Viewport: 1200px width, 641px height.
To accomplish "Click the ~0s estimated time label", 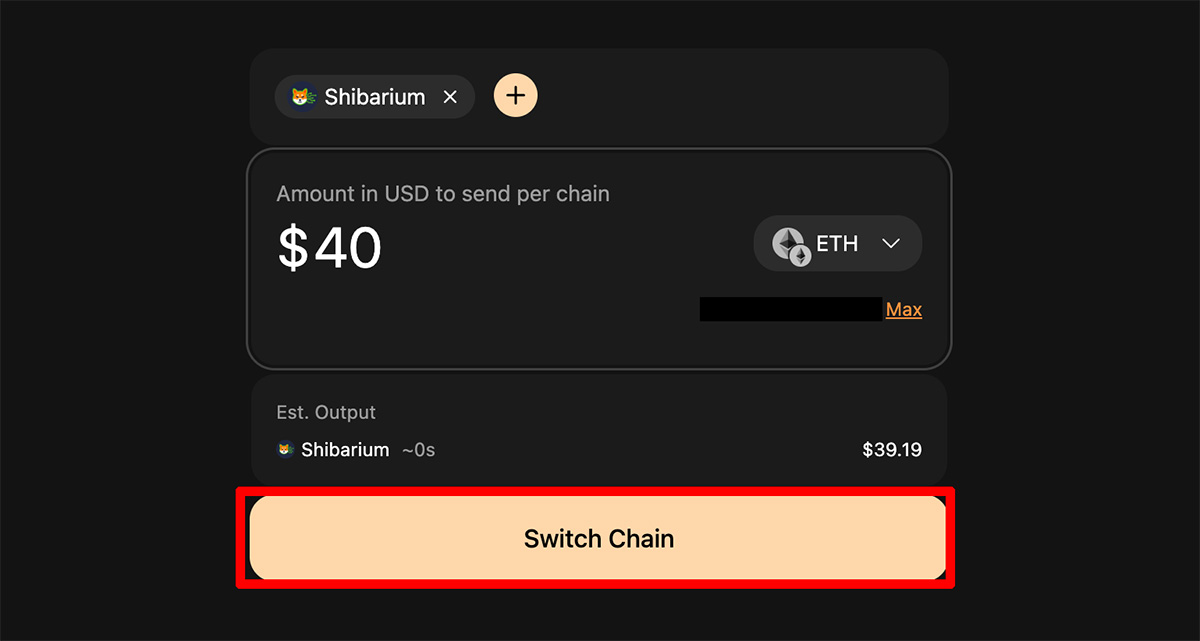I will (x=418, y=450).
